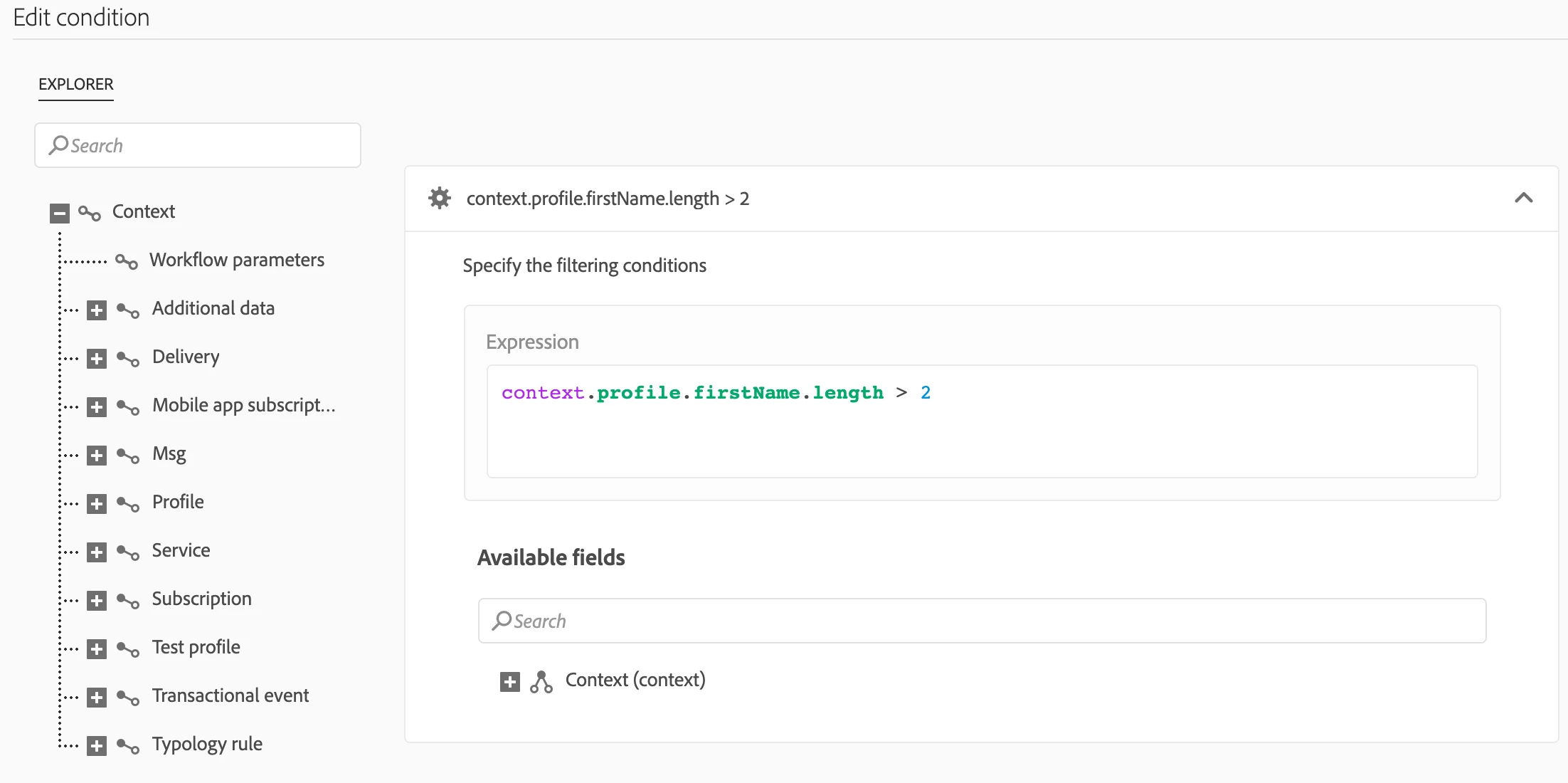Expand the Transactional event node
This screenshot has height=783, width=1568.
click(x=97, y=698)
